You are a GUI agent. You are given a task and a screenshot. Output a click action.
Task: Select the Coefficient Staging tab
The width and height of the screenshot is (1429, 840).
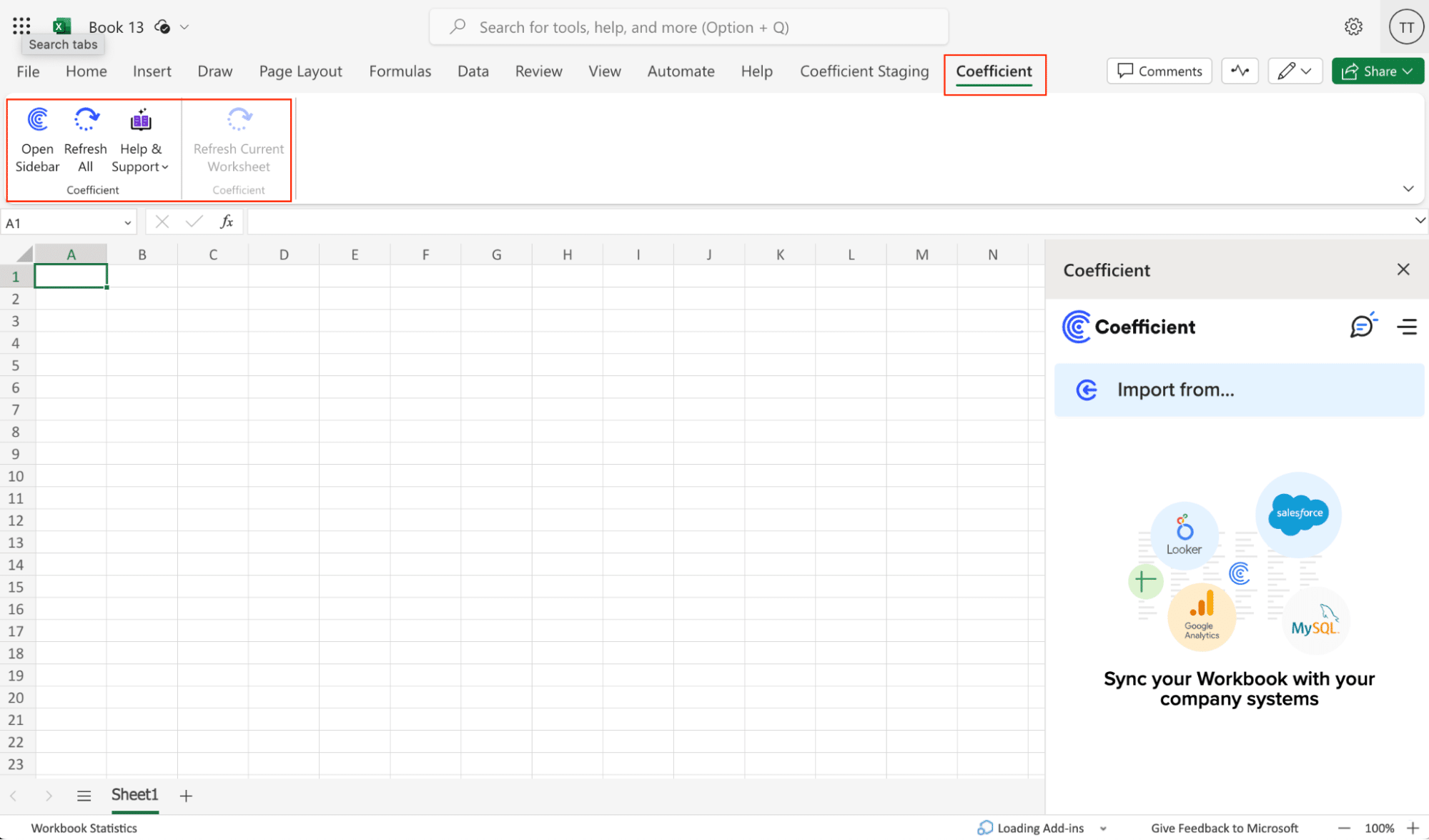pyautogui.click(x=864, y=71)
